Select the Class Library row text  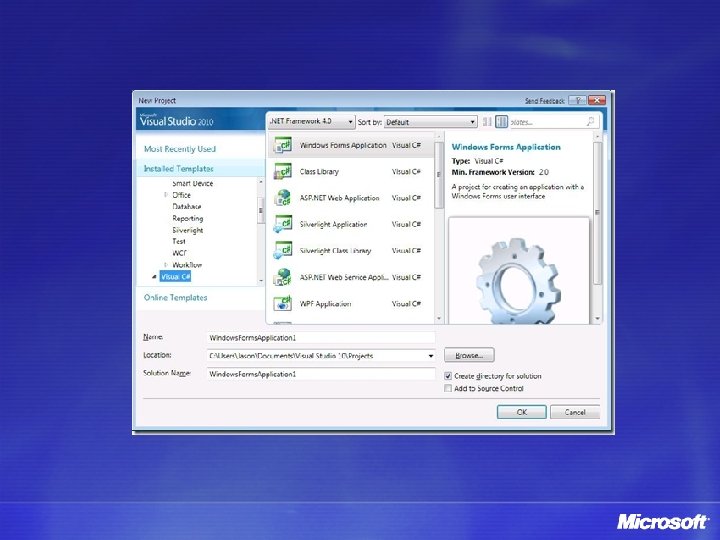(x=319, y=171)
